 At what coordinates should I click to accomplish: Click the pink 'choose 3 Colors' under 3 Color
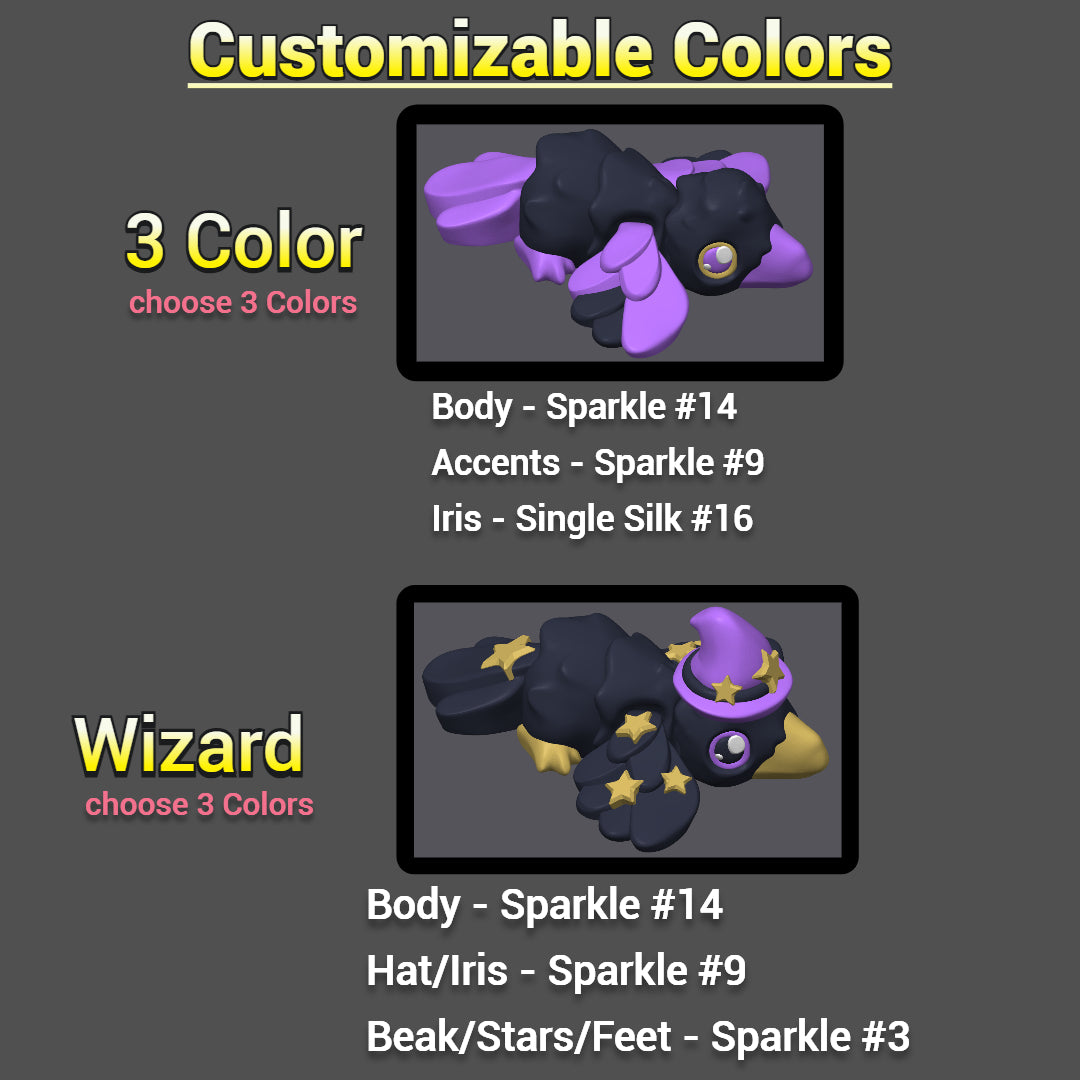tap(242, 302)
